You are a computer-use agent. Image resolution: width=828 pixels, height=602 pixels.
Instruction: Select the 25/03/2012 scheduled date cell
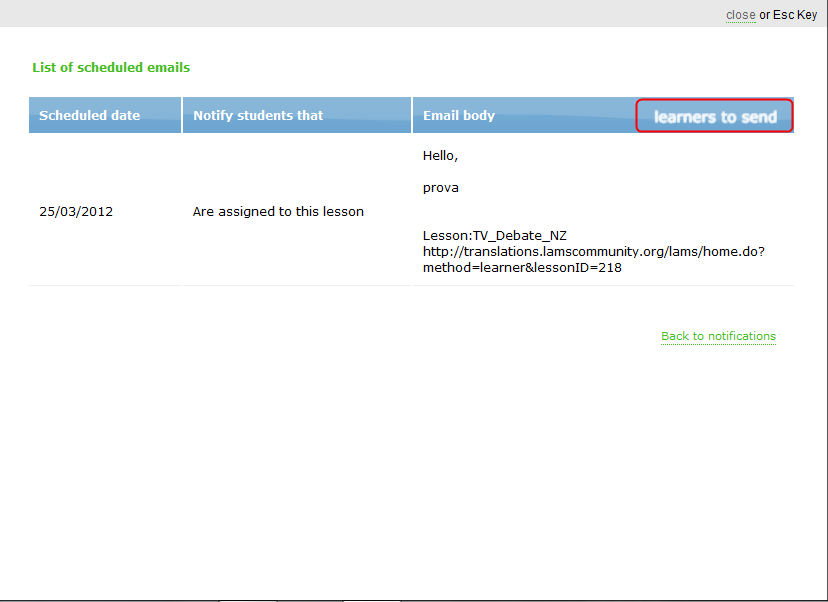(76, 212)
